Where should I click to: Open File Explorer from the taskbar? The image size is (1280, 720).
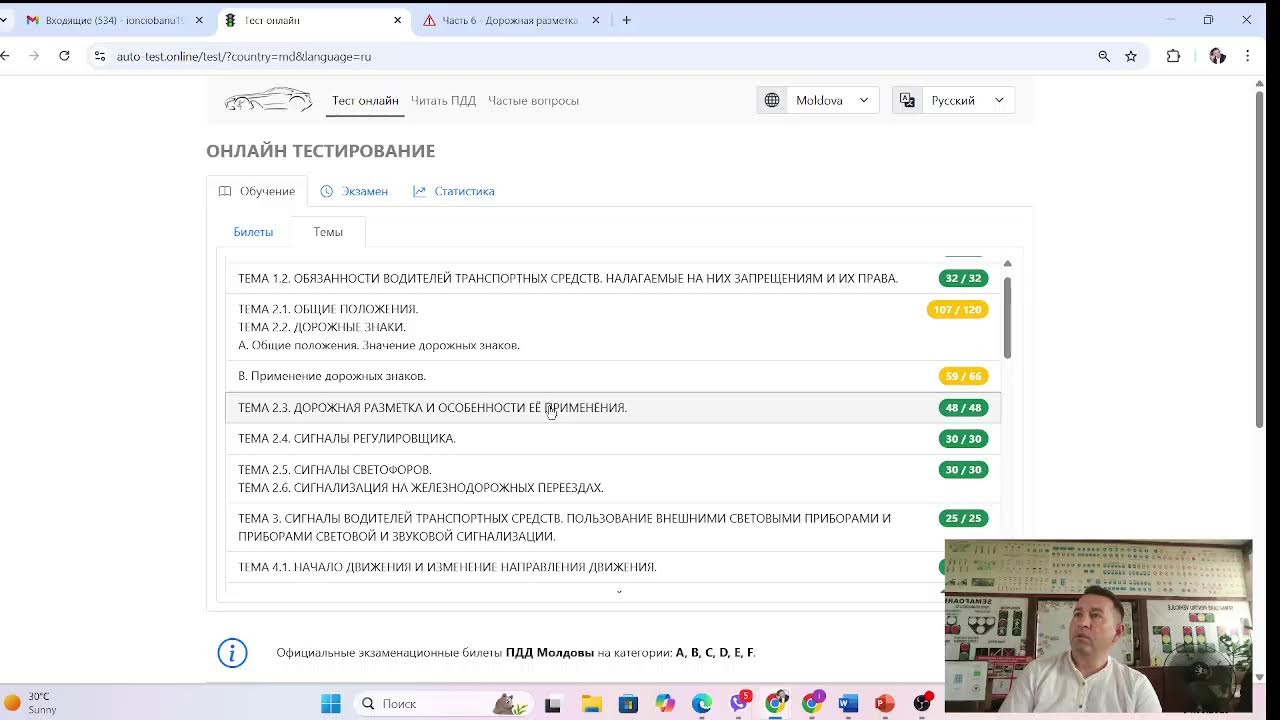tap(590, 703)
